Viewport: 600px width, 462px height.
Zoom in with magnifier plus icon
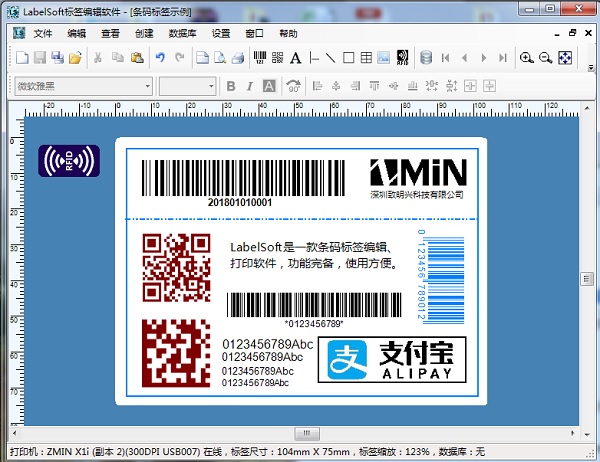click(x=527, y=58)
